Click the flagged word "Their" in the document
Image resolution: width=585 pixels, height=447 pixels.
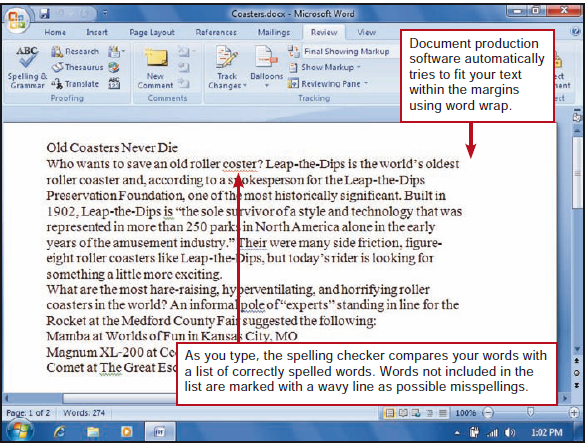point(252,243)
